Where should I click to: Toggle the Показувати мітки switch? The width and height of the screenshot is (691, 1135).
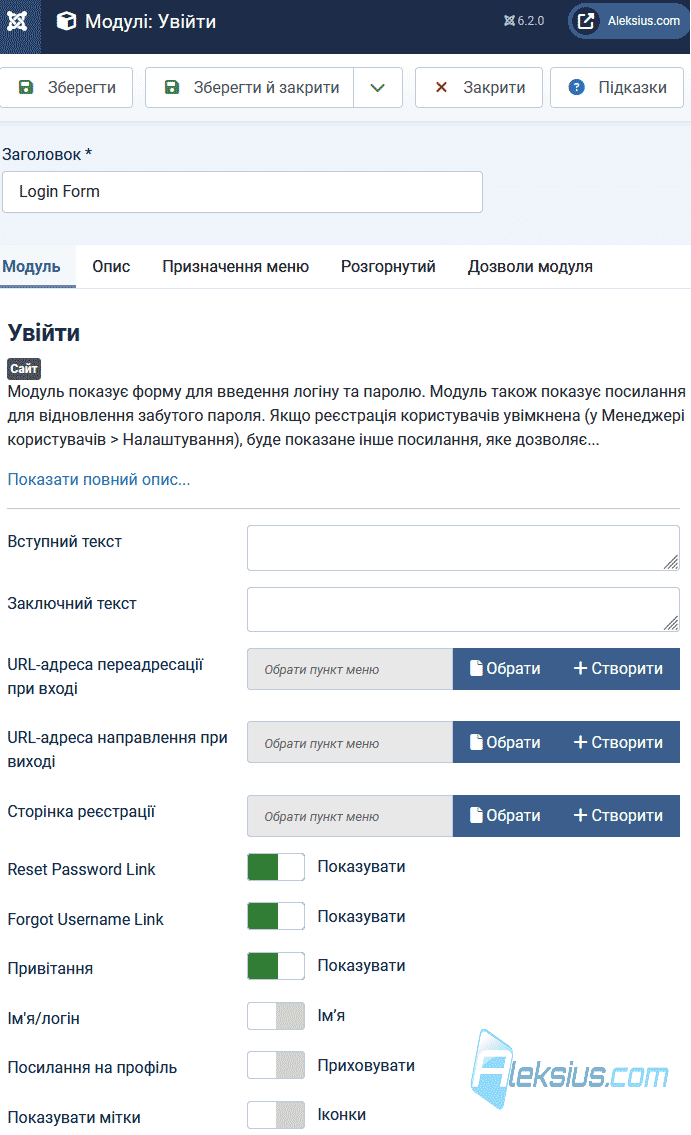(276, 1115)
